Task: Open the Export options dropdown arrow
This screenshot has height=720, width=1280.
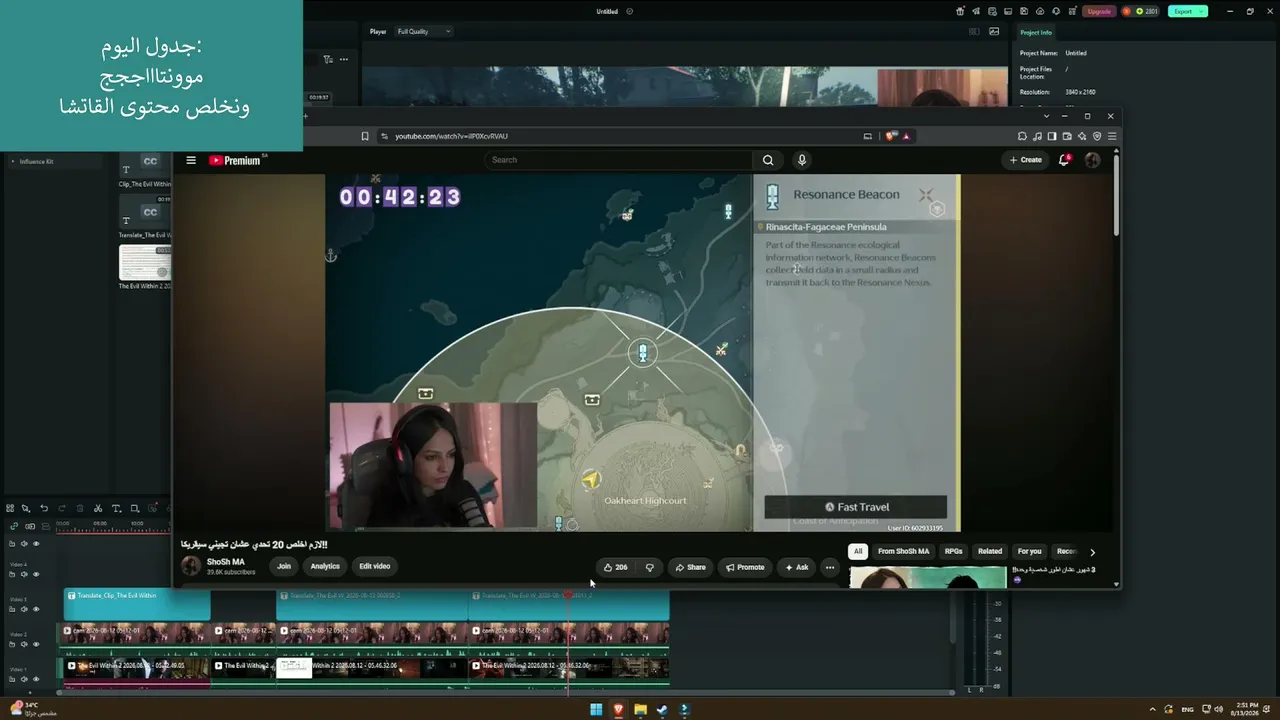Action: (x=1201, y=11)
